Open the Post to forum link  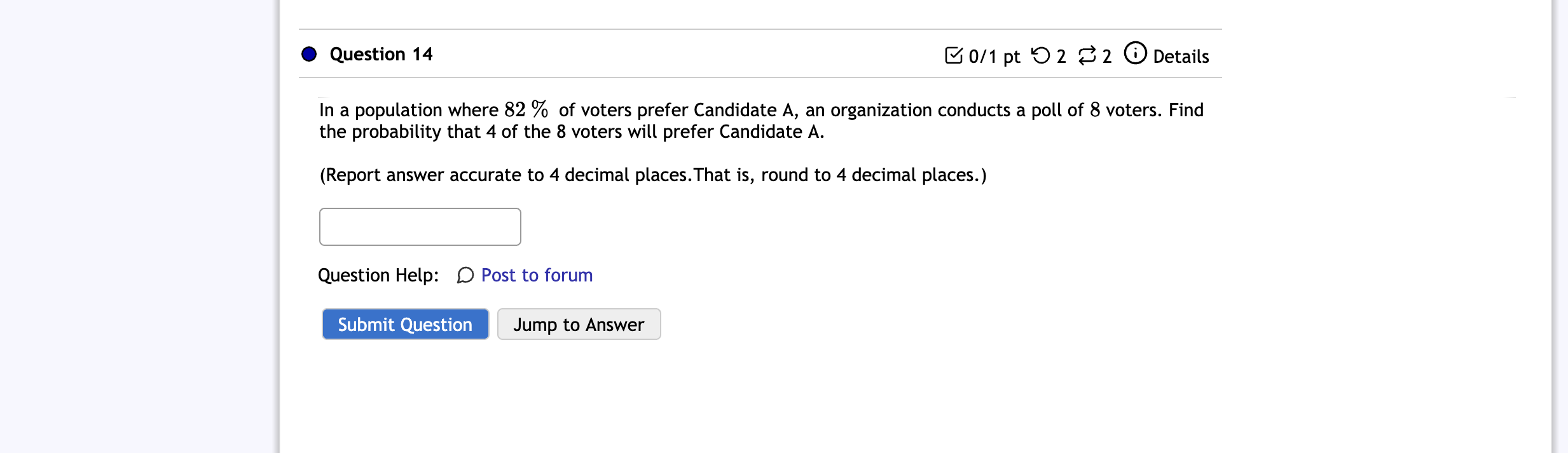click(537, 275)
